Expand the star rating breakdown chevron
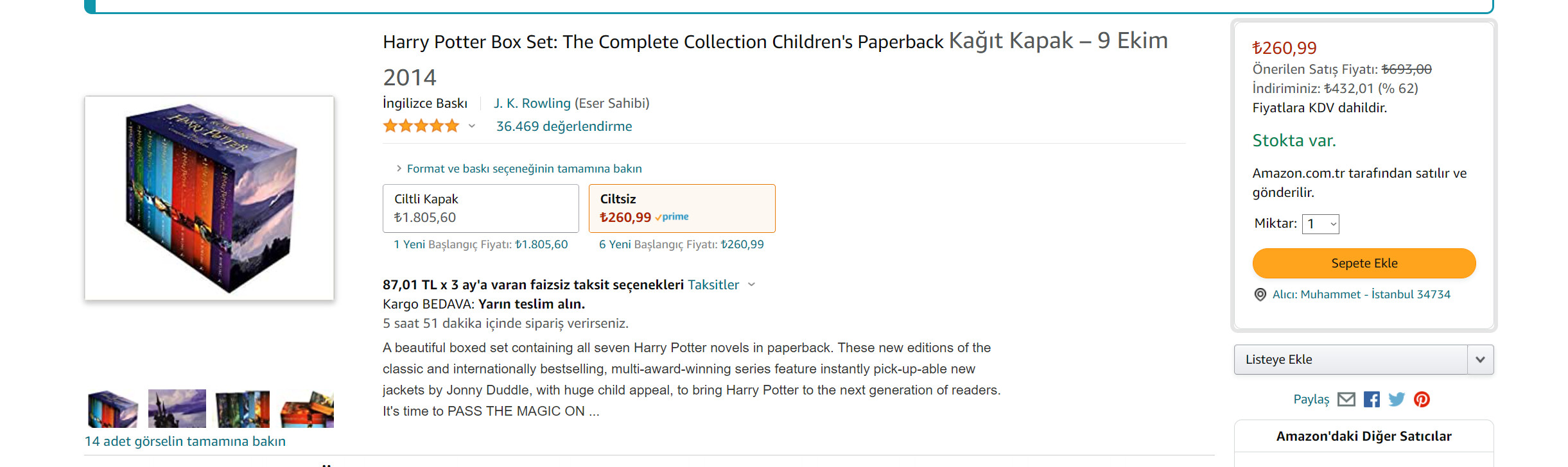The height and width of the screenshot is (467, 1568). point(472,126)
